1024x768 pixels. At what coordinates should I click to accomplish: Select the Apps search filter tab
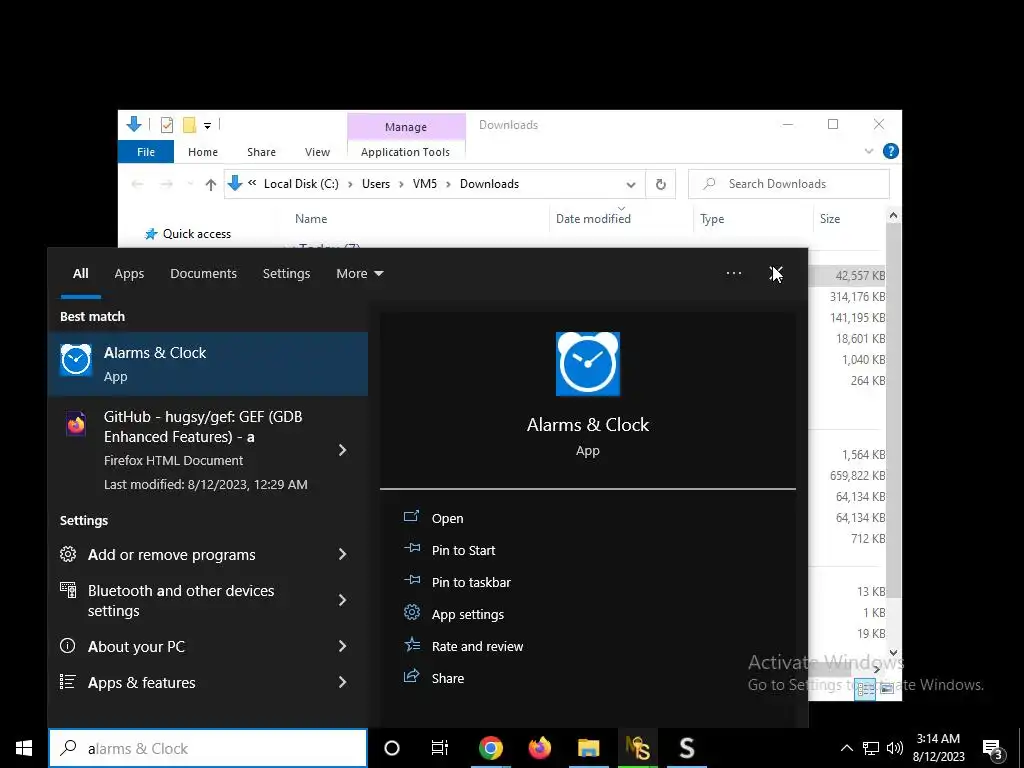(129, 274)
